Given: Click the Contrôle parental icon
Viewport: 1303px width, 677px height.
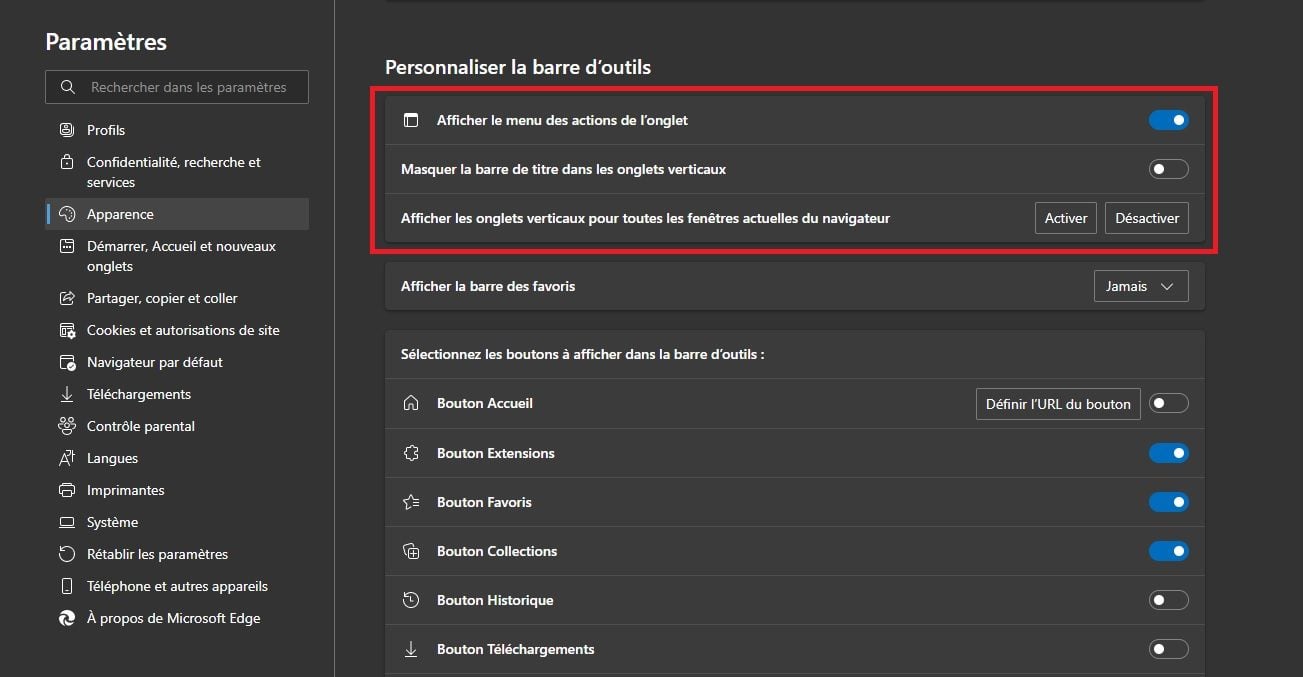Looking at the screenshot, I should click(67, 426).
